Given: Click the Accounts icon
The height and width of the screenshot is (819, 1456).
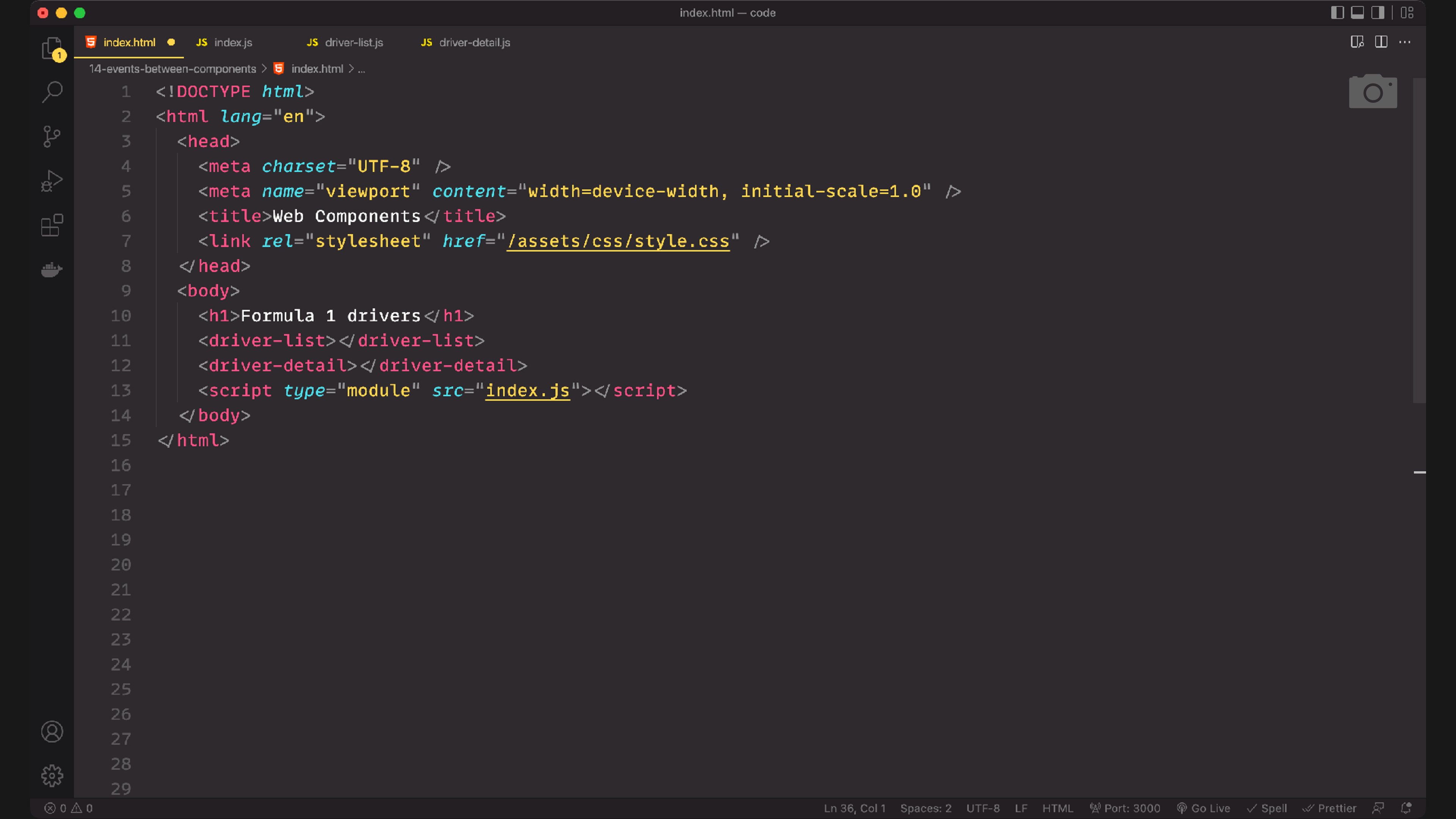Looking at the screenshot, I should click(52, 732).
